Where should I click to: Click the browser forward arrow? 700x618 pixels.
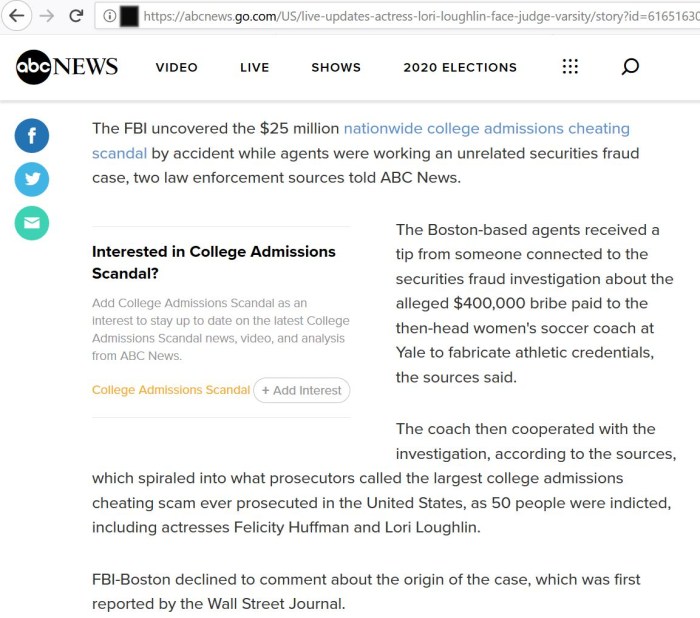pyautogui.click(x=46, y=17)
